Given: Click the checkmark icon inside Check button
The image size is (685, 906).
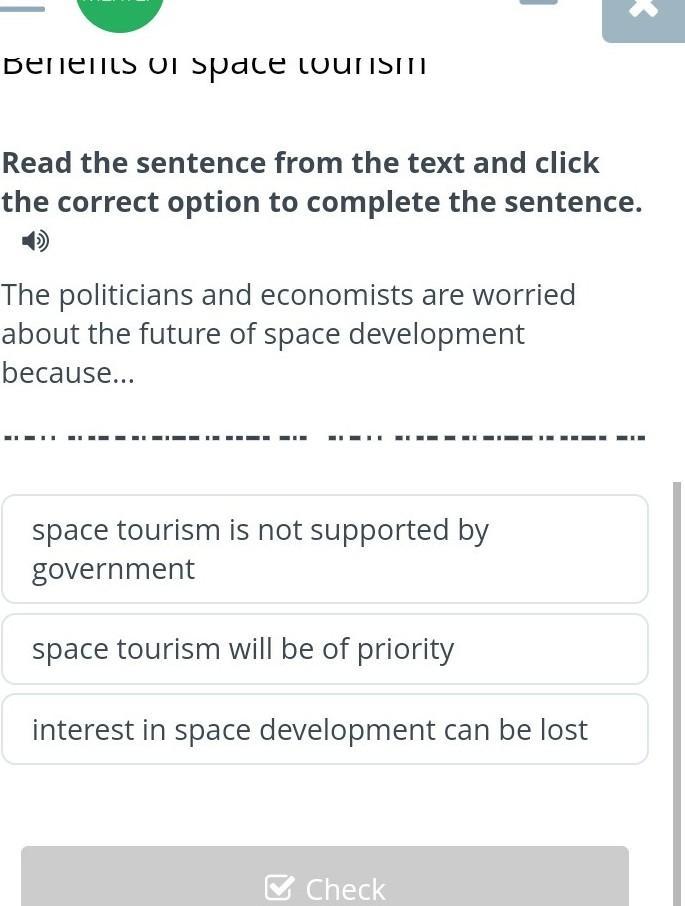Looking at the screenshot, I should [x=279, y=887].
